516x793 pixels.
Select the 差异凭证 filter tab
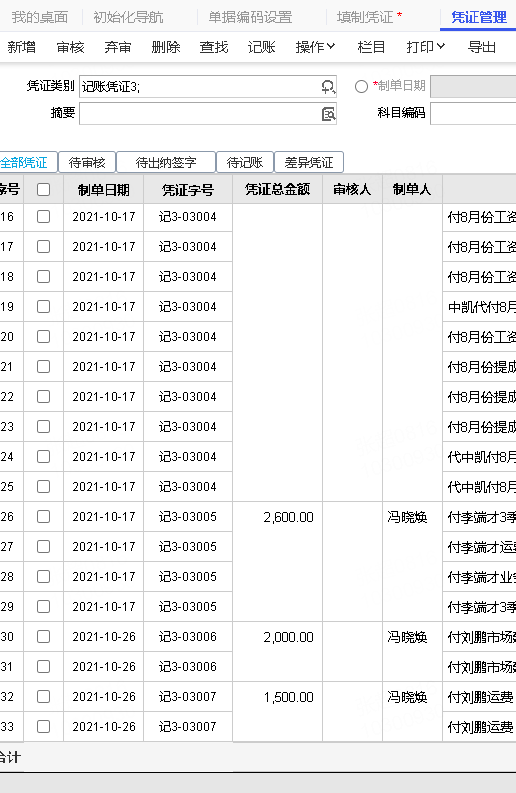pos(309,162)
